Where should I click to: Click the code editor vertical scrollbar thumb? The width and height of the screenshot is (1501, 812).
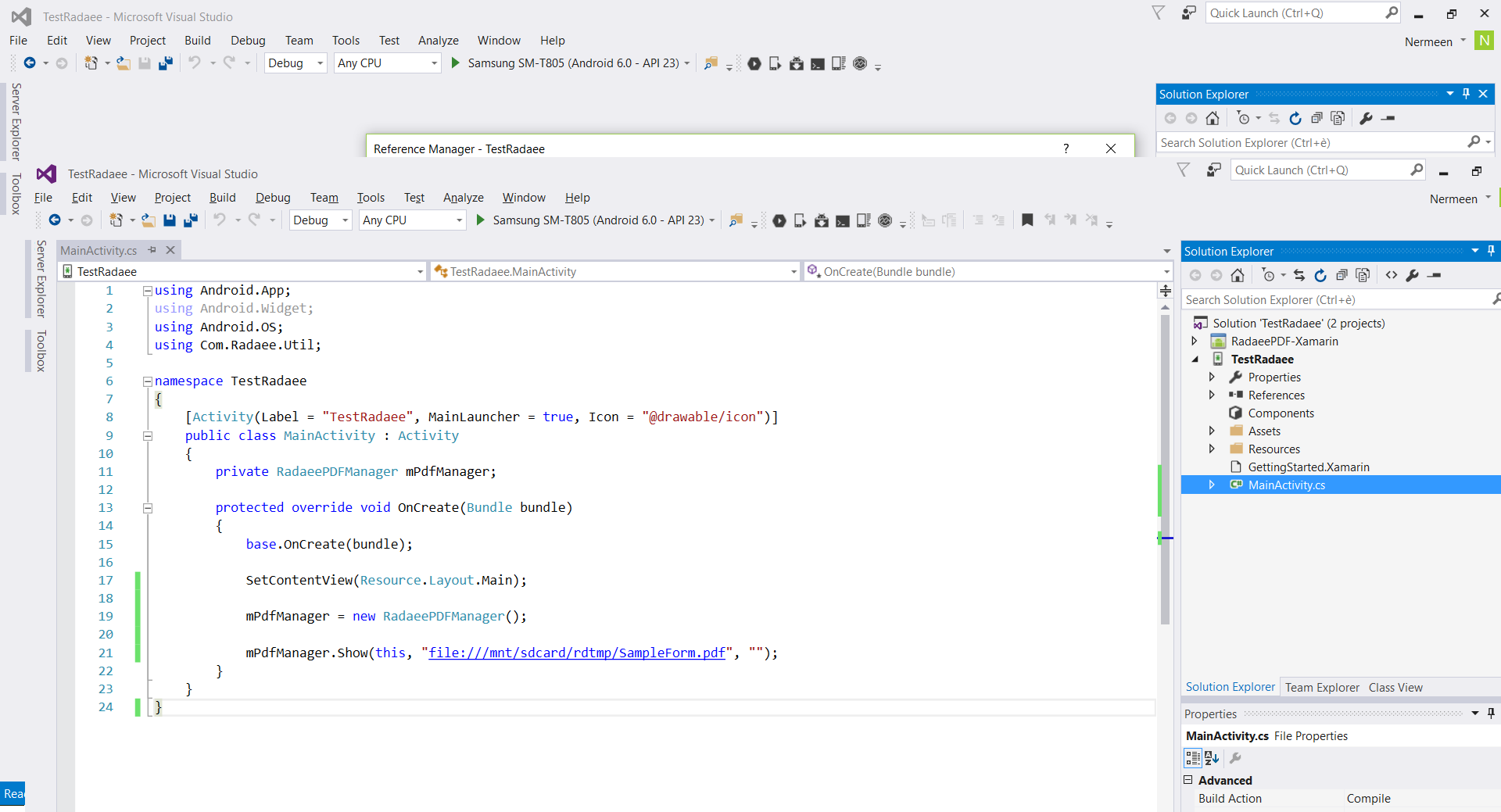click(x=1165, y=469)
